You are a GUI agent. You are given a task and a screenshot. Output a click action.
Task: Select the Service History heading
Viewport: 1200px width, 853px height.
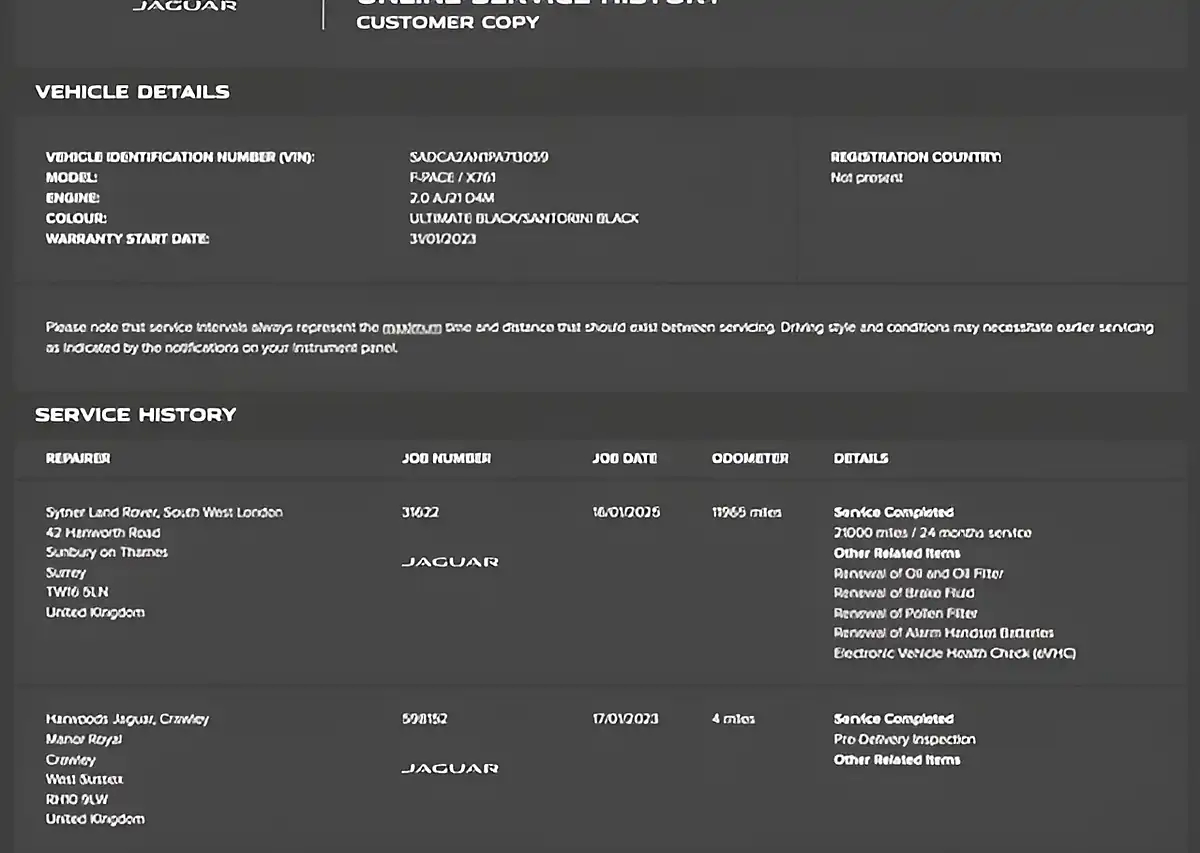click(x=136, y=415)
